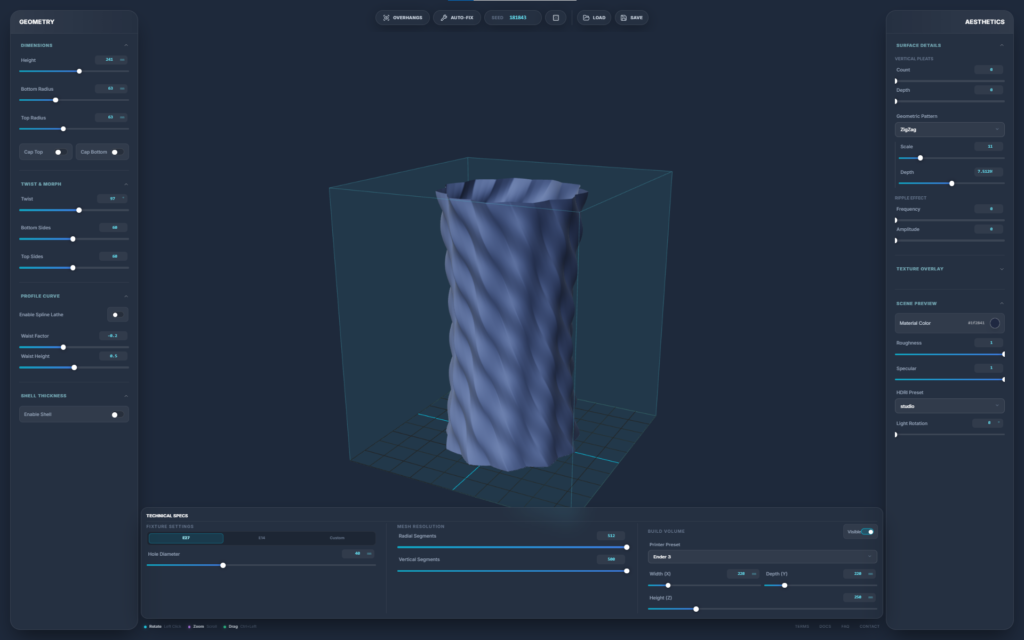The width and height of the screenshot is (1024, 640).
Task: Toggle the Cap Top switch
Action: (x=59, y=152)
